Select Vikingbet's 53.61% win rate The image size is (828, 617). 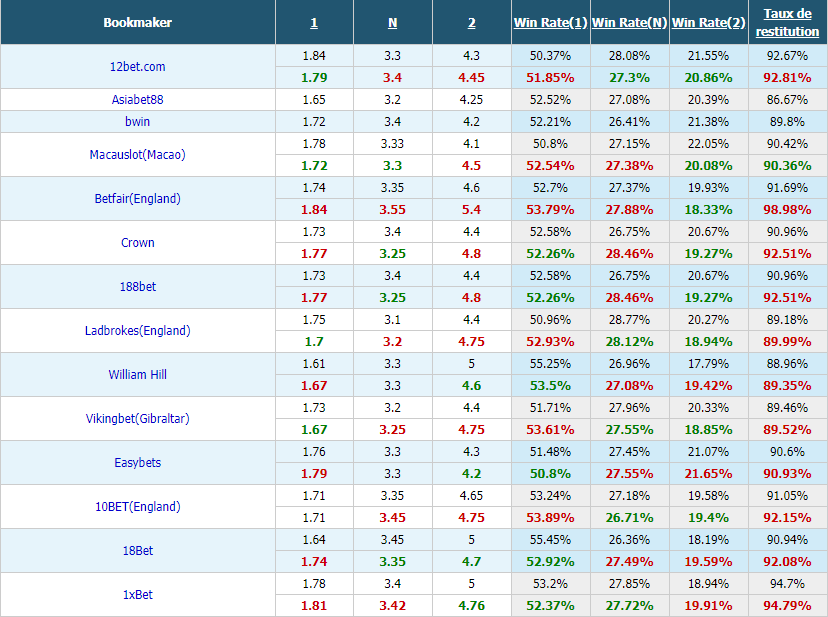tap(550, 430)
